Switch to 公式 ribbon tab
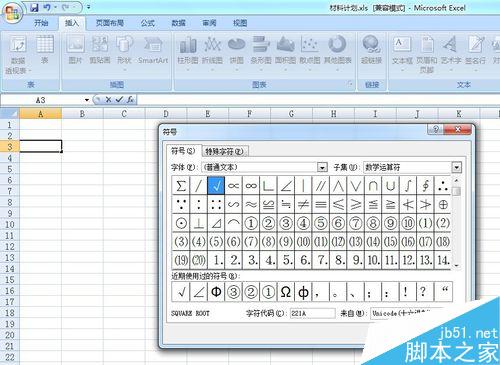The width and height of the screenshot is (500, 365). pos(147,23)
